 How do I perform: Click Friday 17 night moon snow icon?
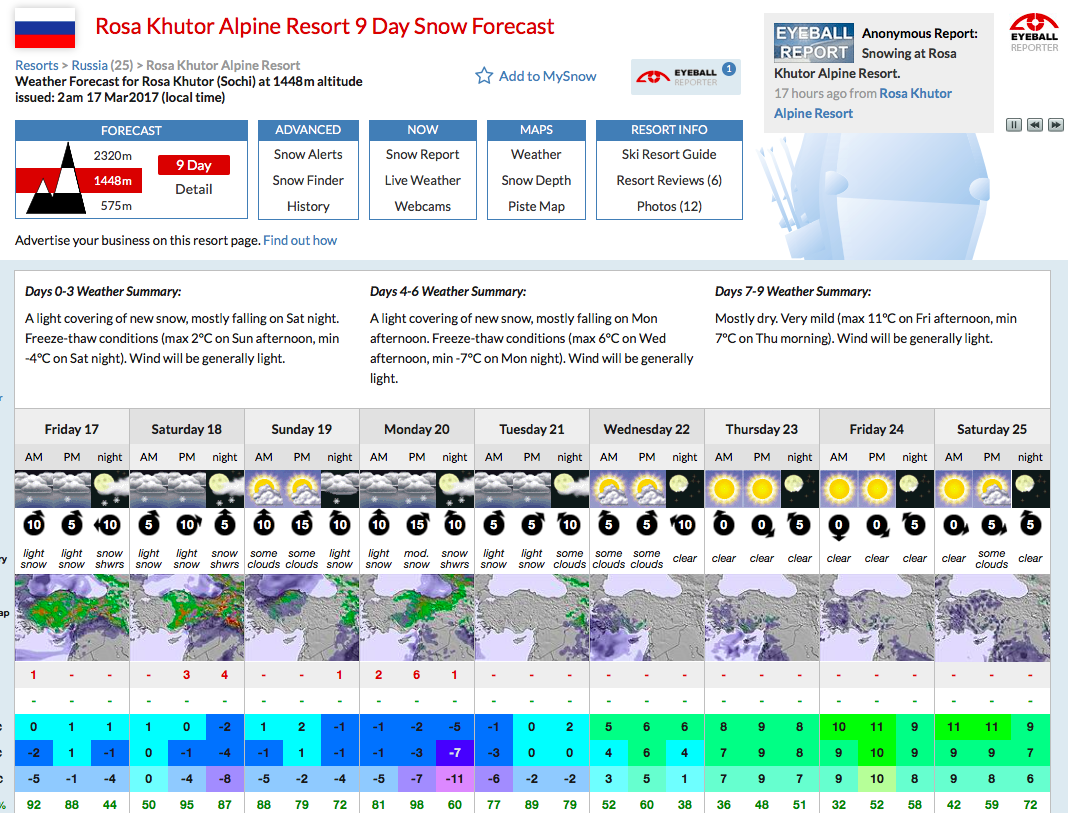pos(110,489)
